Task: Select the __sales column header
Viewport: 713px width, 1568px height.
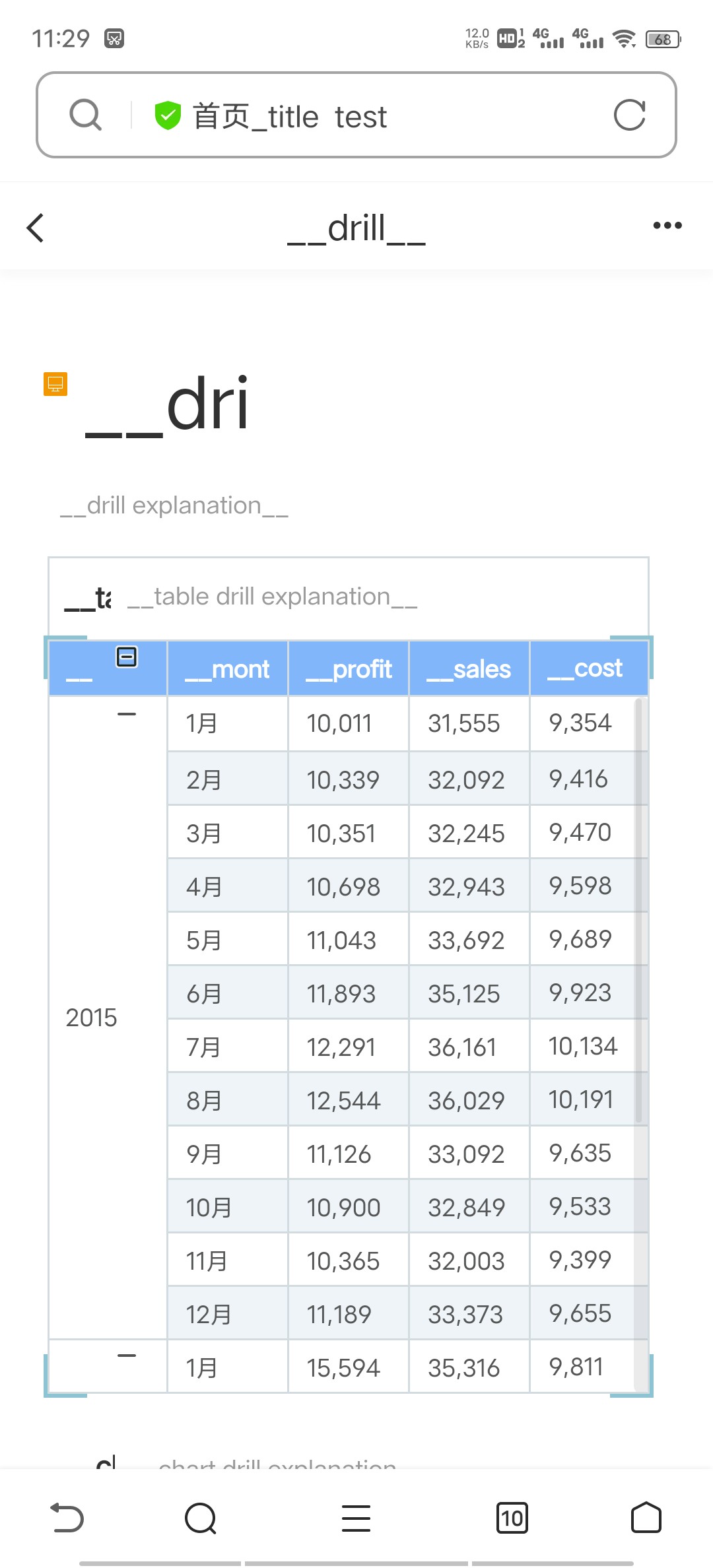Action: pyautogui.click(x=469, y=669)
